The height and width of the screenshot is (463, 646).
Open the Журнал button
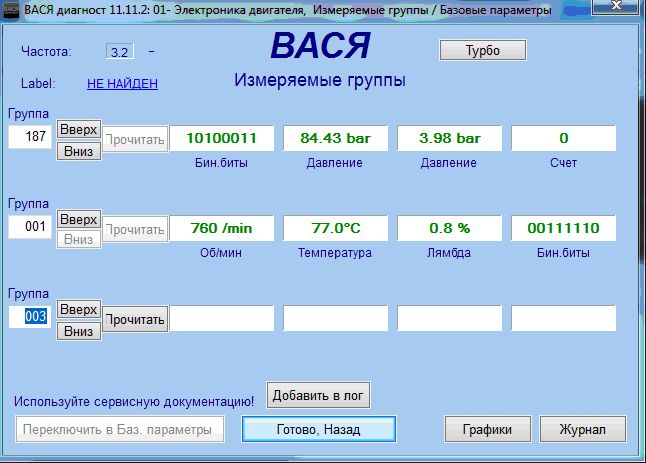(x=583, y=430)
